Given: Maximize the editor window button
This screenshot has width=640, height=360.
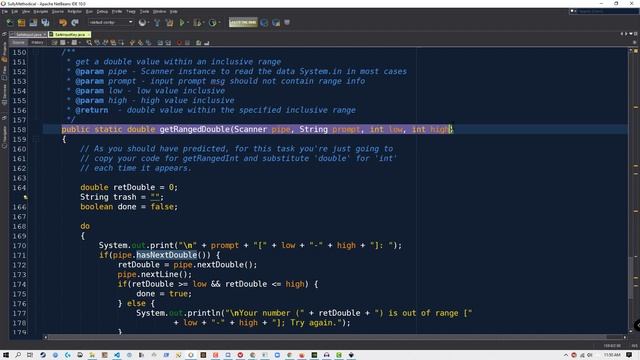Looking at the screenshot, I should coord(636,34).
